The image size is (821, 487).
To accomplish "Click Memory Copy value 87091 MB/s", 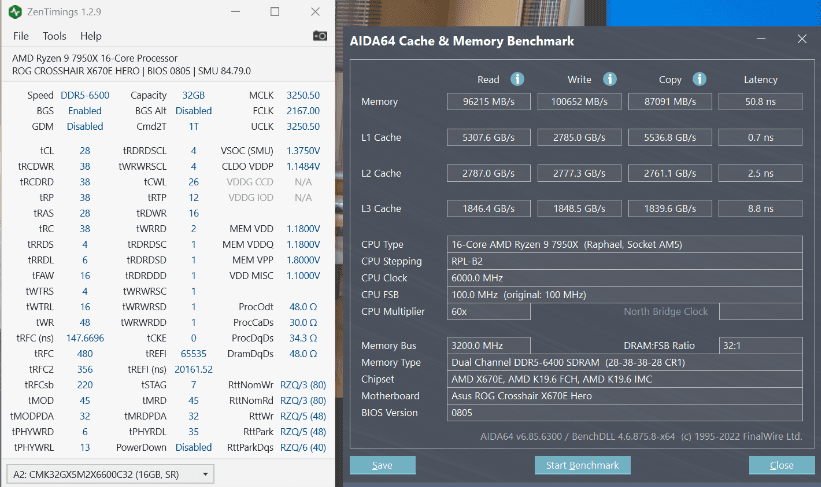I will (x=670, y=102).
